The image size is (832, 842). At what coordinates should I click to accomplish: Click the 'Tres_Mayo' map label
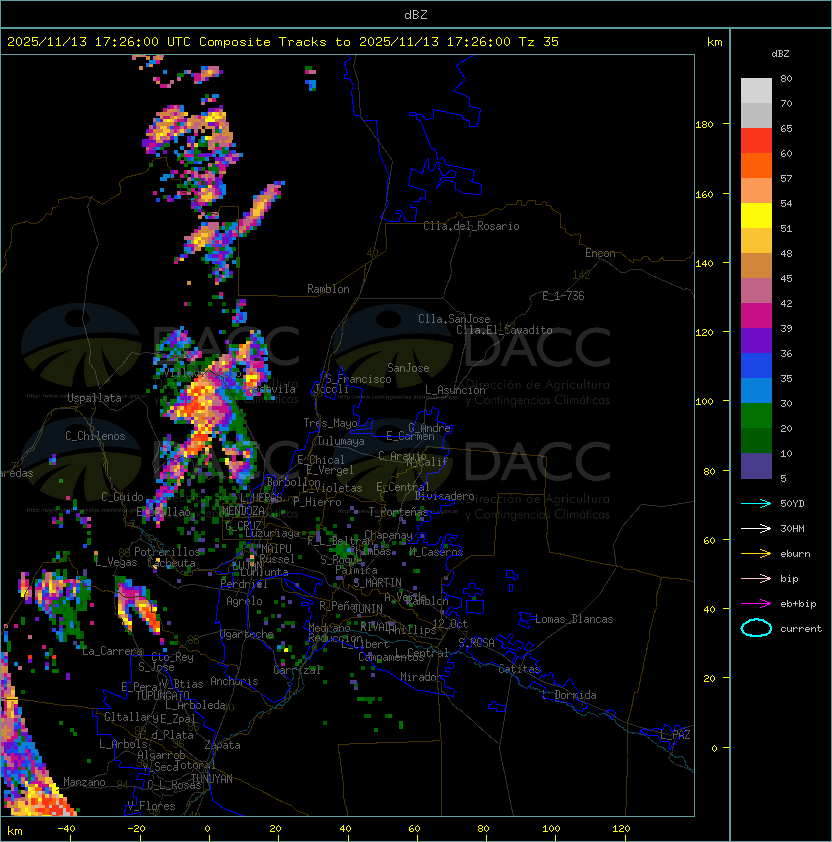pos(330,423)
